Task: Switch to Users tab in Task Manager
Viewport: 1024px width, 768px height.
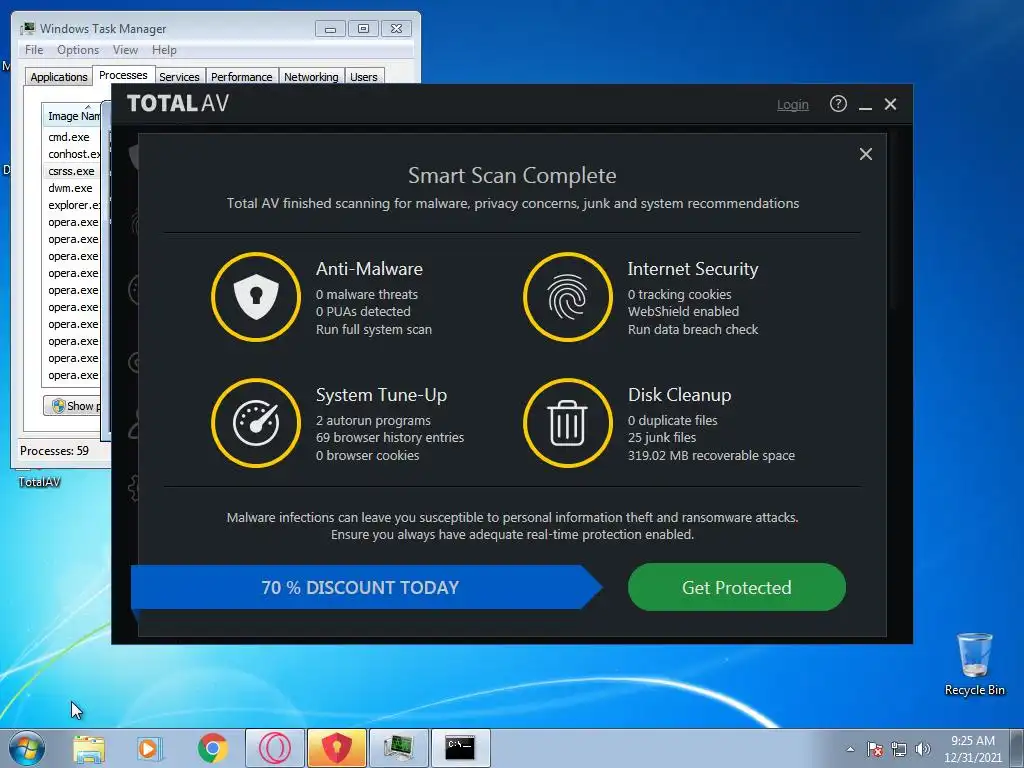Action: pos(364,77)
